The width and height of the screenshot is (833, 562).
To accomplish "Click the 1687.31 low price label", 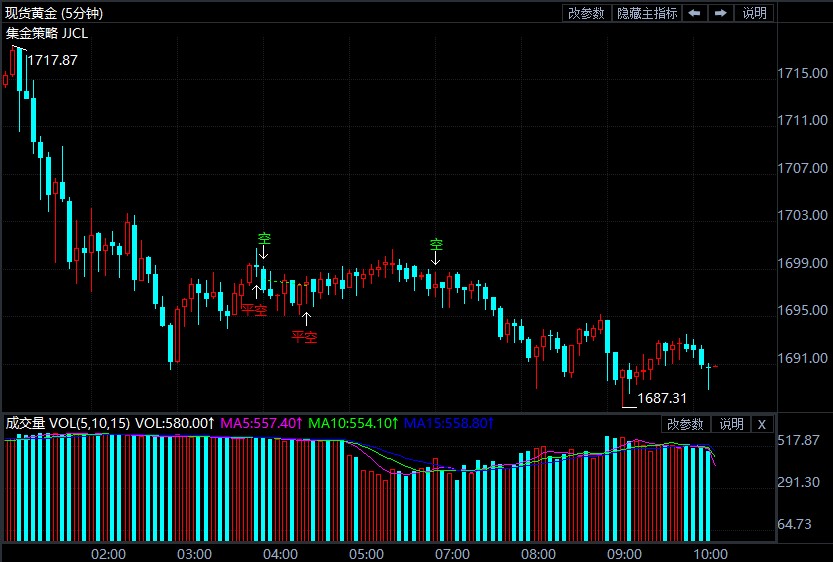I will coord(662,398).
